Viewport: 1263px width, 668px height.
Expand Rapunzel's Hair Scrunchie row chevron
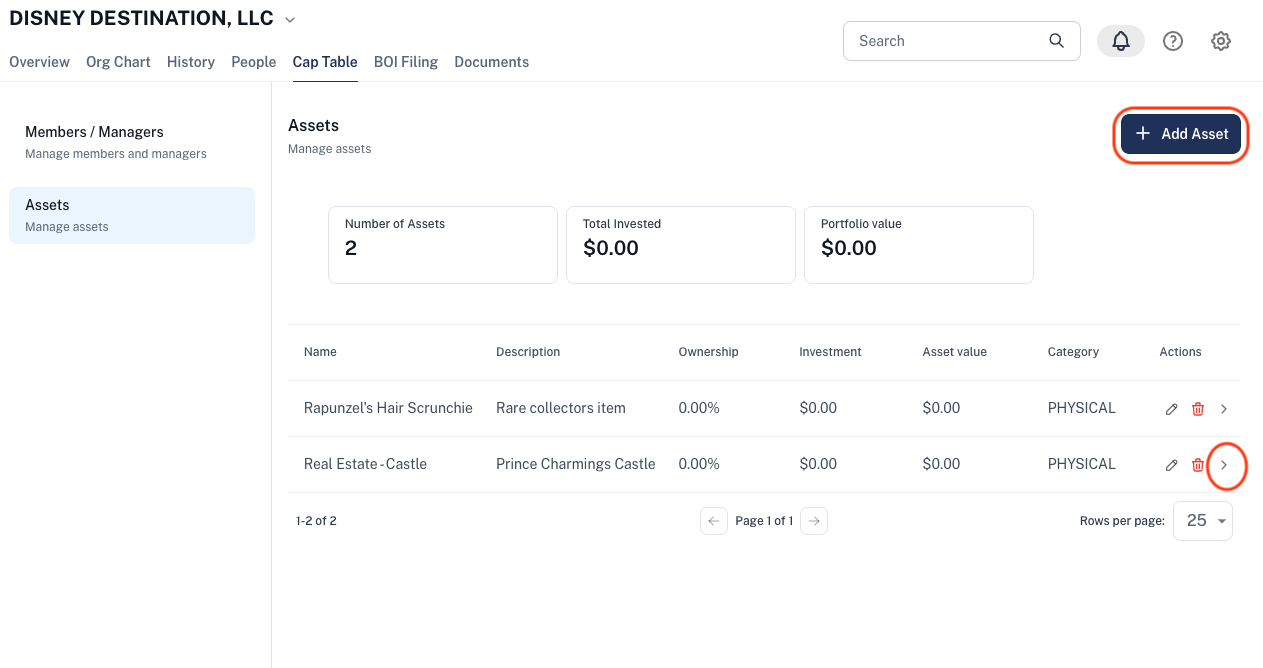click(x=1224, y=409)
